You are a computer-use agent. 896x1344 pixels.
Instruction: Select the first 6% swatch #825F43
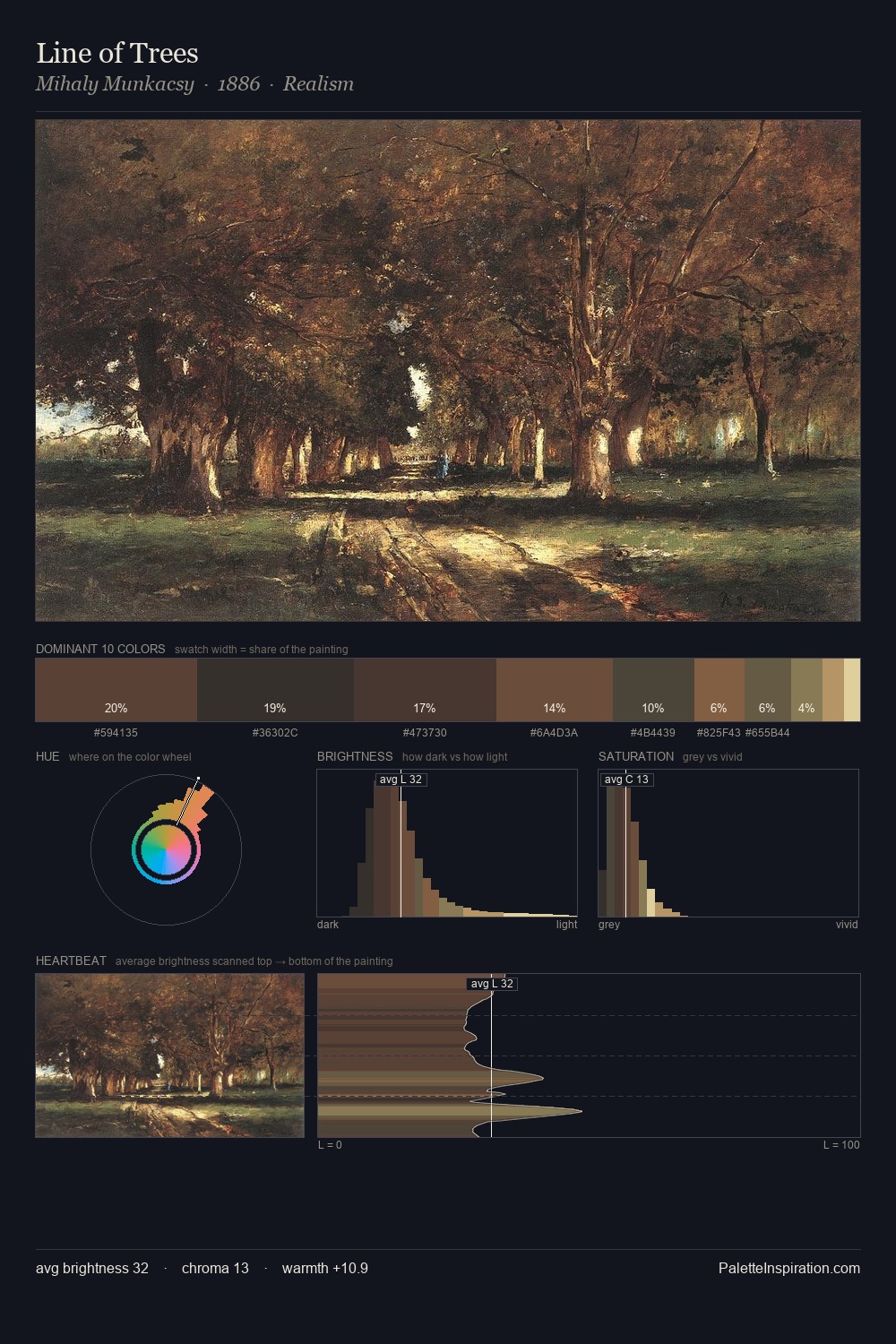pyautogui.click(x=719, y=690)
